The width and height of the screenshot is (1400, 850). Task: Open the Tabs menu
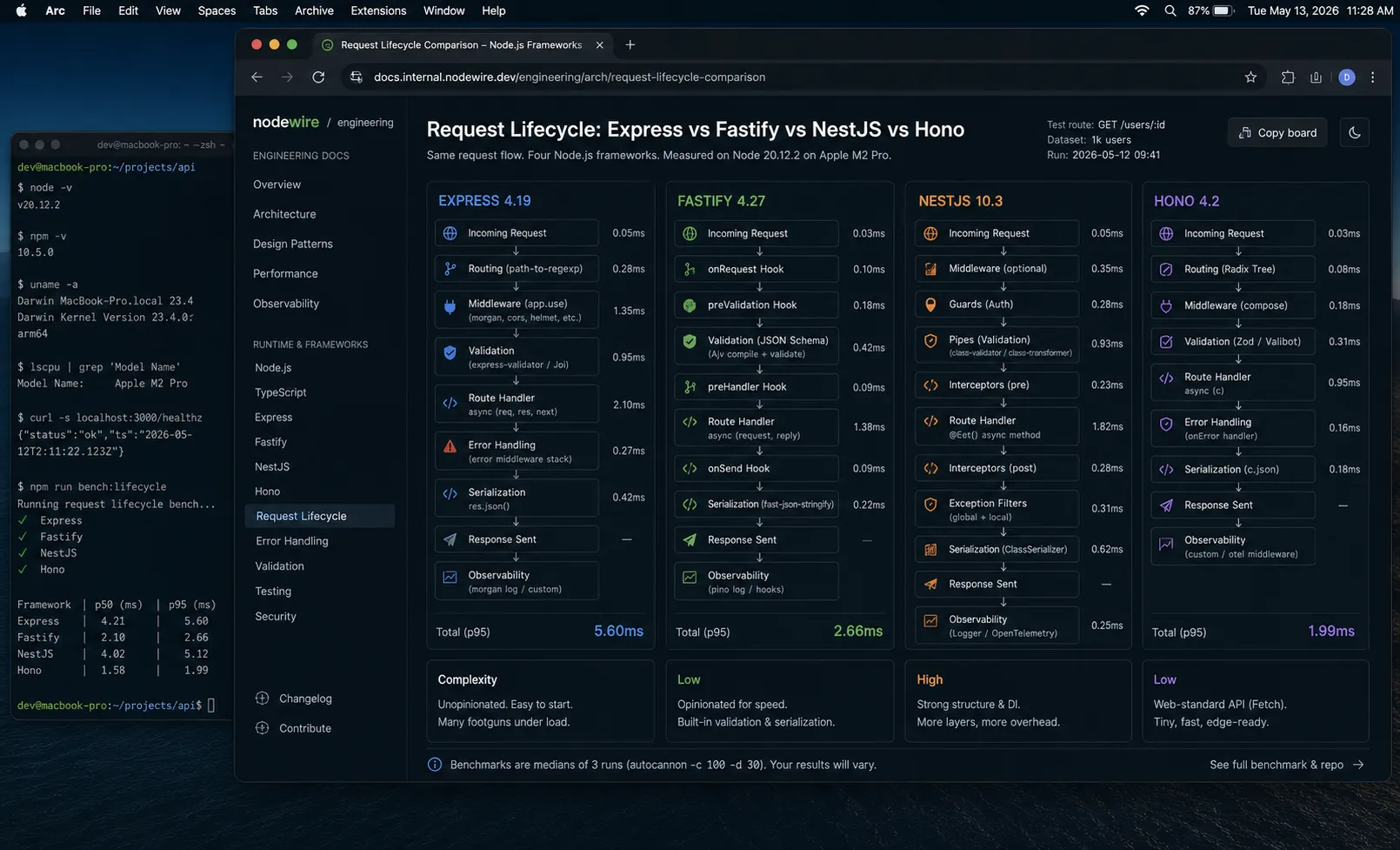(265, 10)
